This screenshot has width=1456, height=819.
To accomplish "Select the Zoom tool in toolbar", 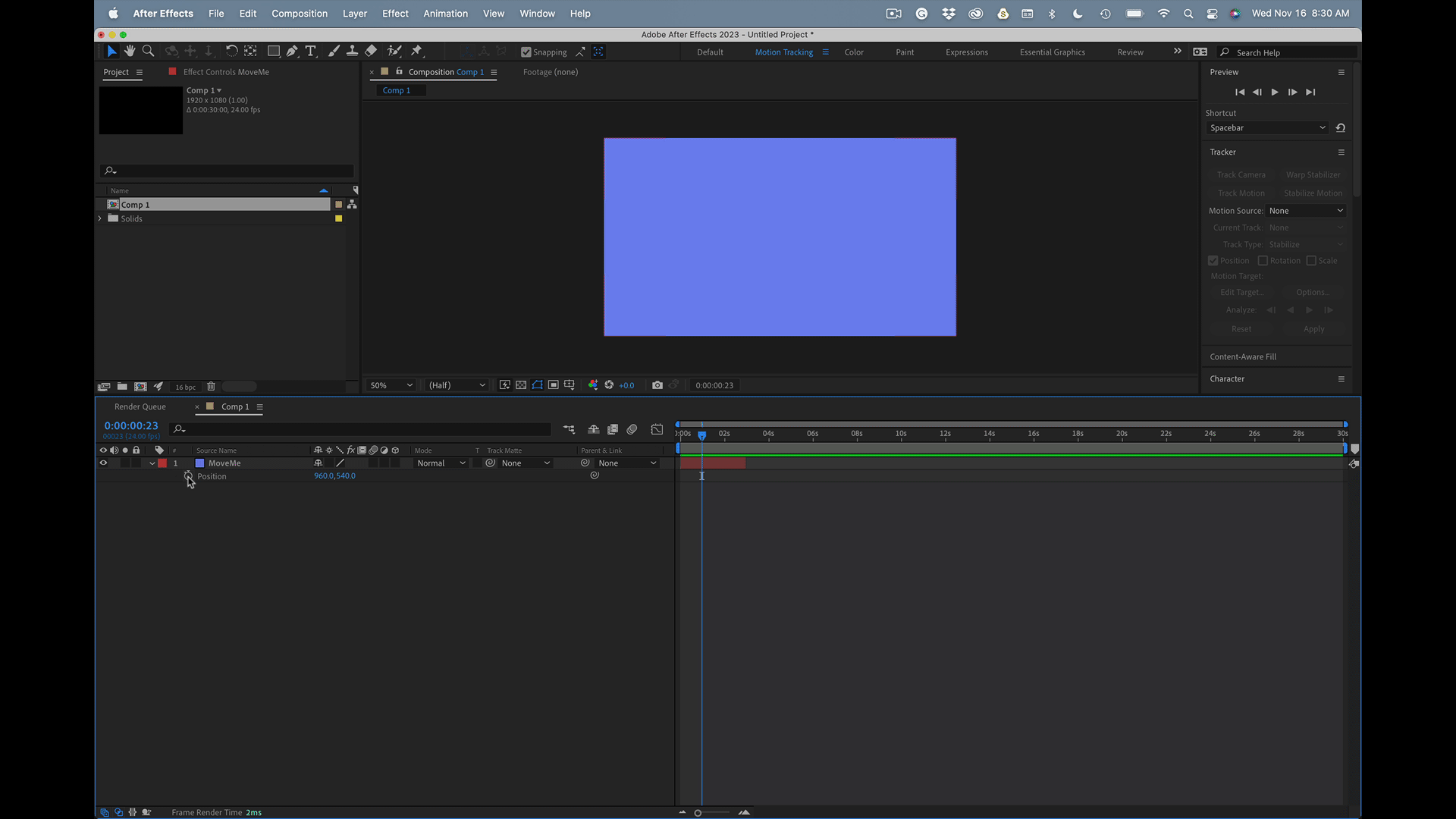I will click(x=149, y=51).
